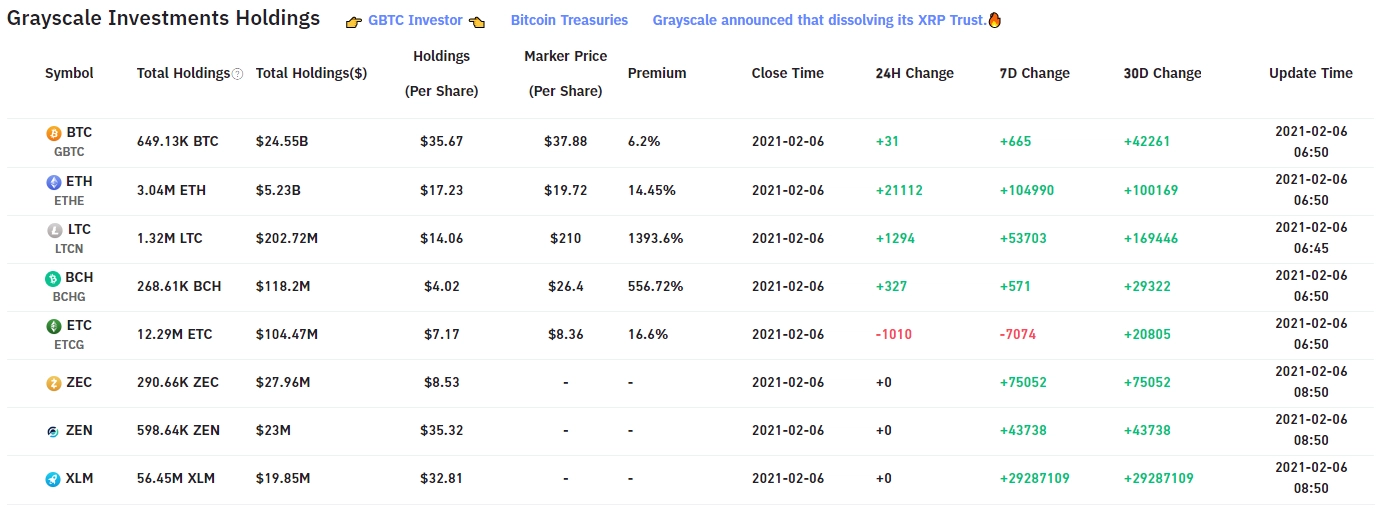Screen dimensions: 1383x509
Task: Open the GBTC Investor link
Action: [x=415, y=20]
